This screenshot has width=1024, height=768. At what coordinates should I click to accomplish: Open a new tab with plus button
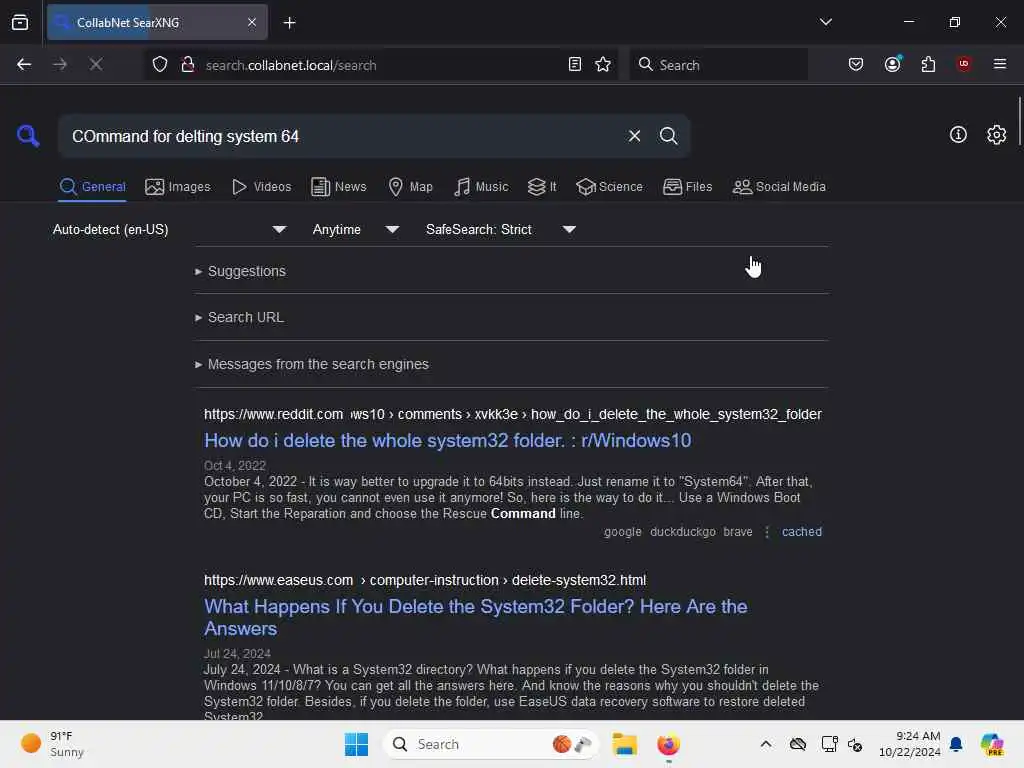click(x=289, y=23)
